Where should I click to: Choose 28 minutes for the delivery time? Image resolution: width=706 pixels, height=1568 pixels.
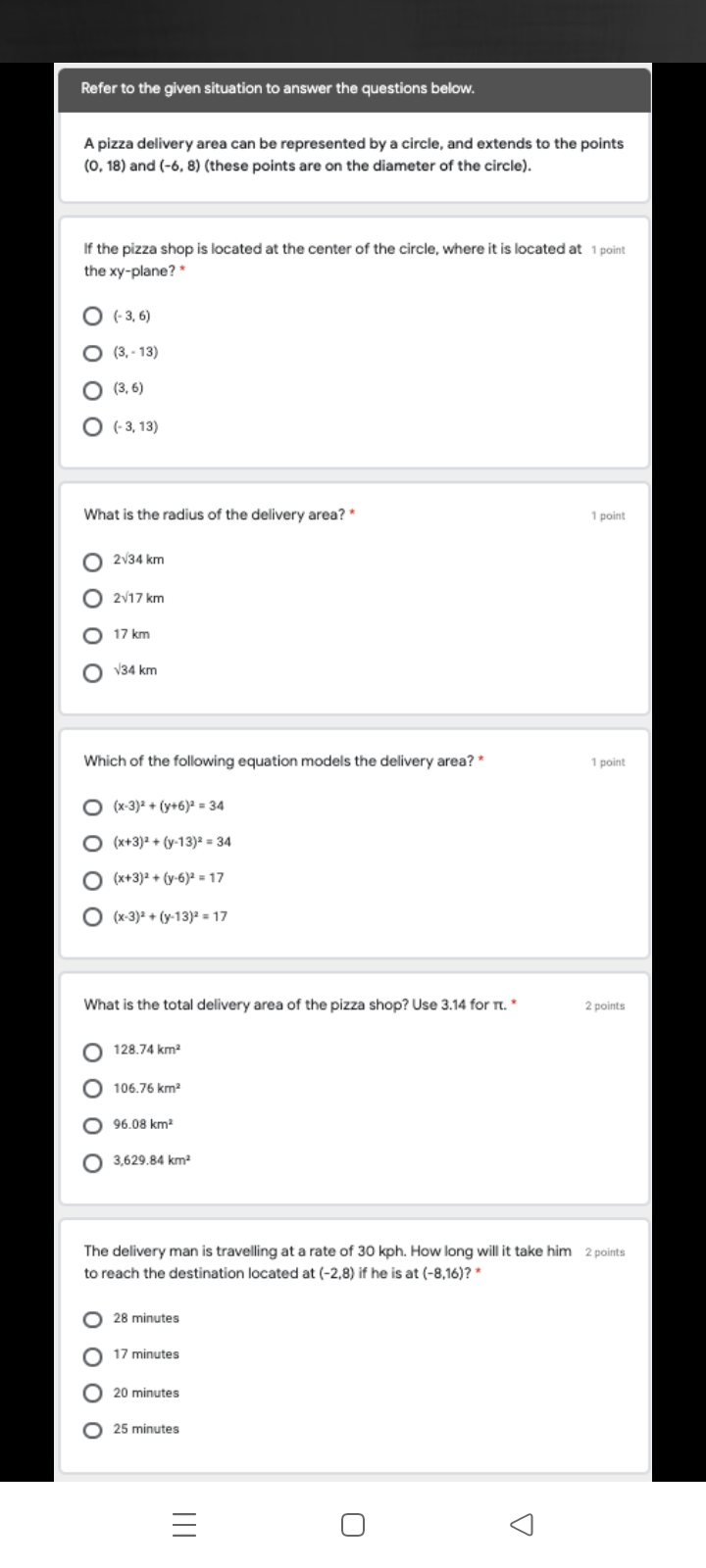93,1318
